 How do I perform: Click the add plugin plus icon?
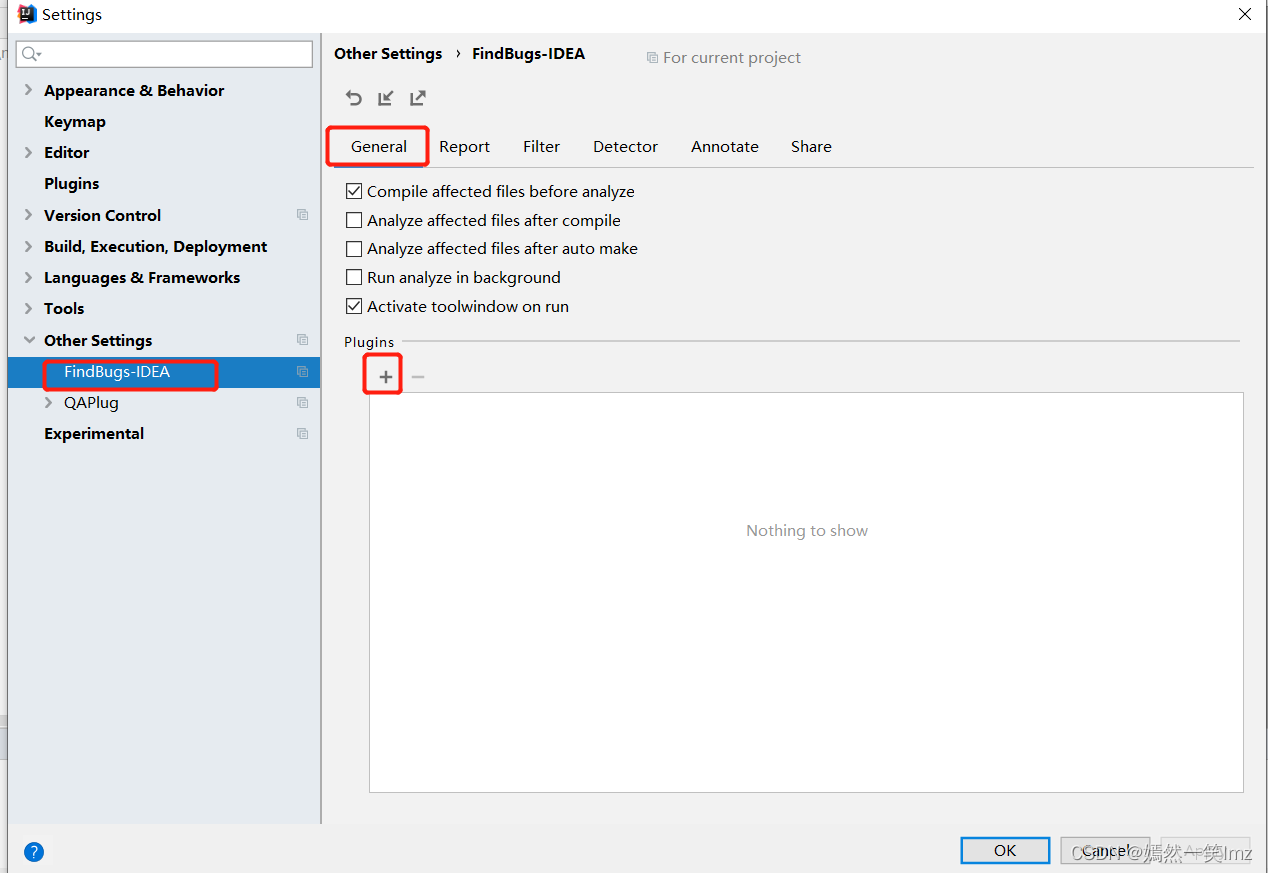click(383, 374)
